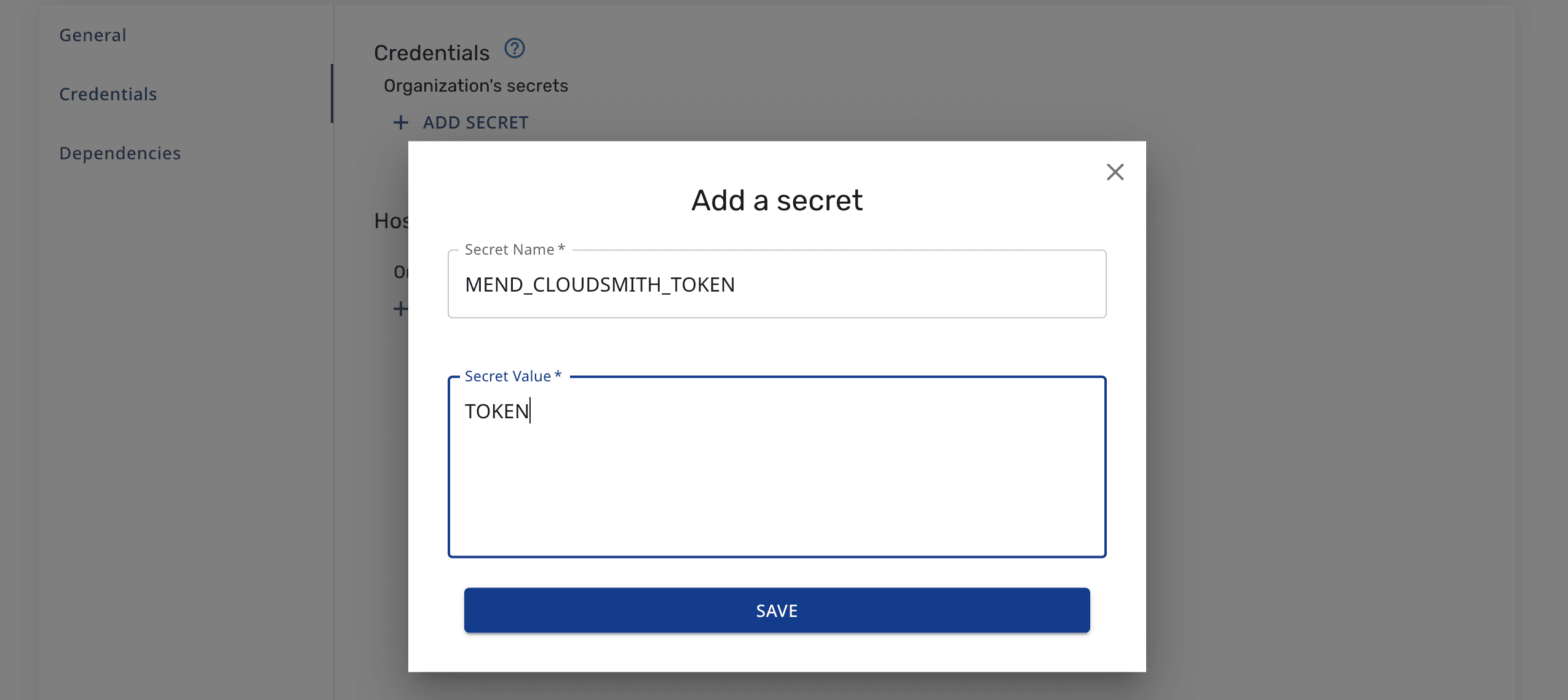
Task: Close the Add a secret dialog
Action: pos(1115,172)
